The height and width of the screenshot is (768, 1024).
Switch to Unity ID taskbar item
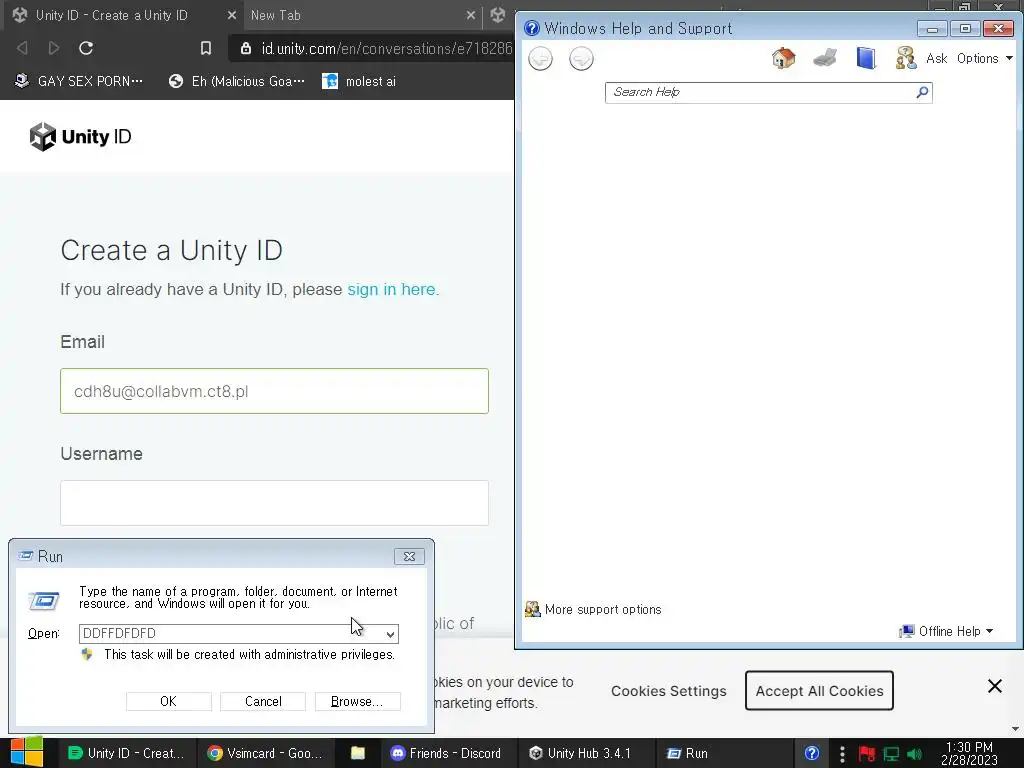tap(127, 753)
